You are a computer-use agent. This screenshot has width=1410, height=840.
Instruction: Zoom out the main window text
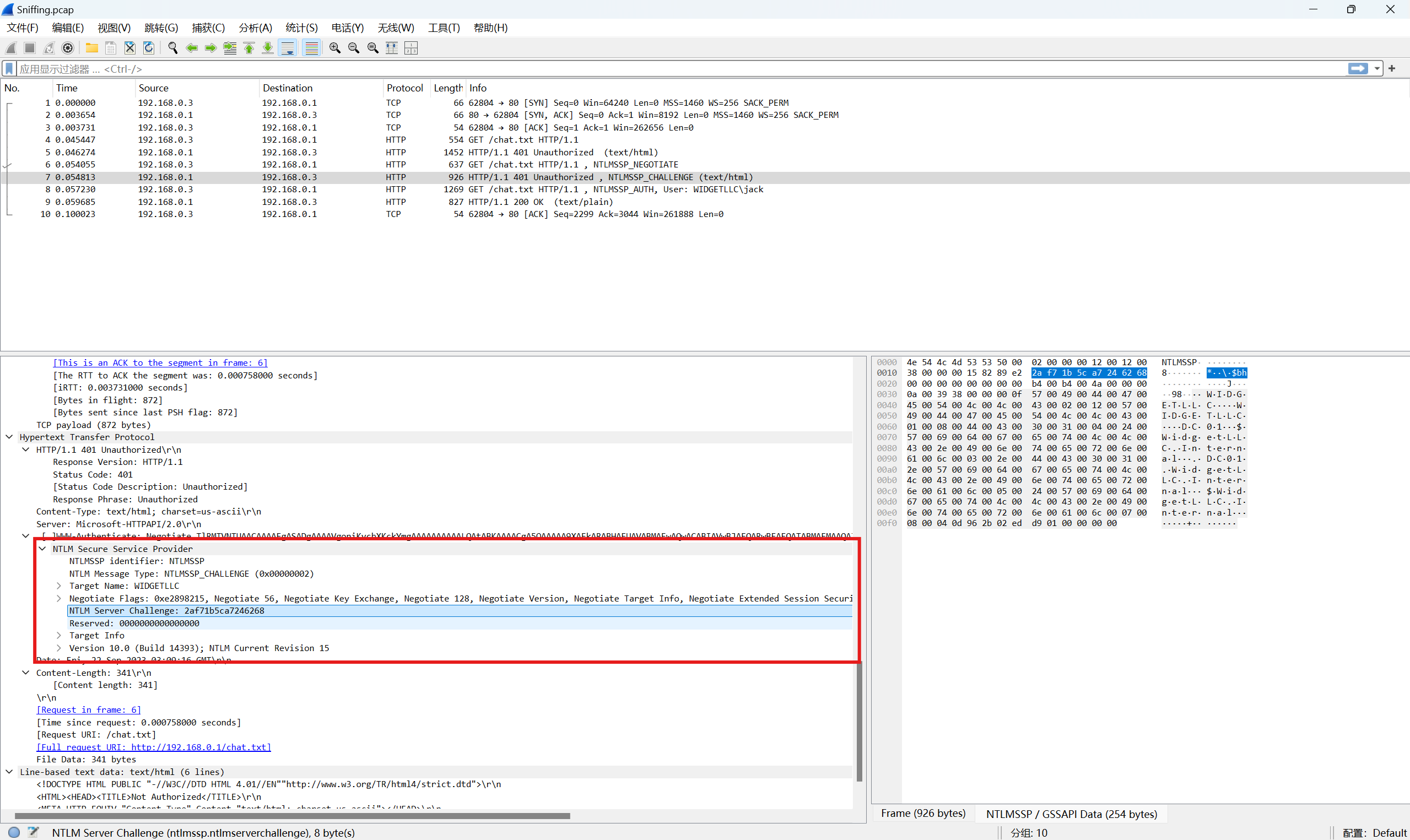click(354, 48)
